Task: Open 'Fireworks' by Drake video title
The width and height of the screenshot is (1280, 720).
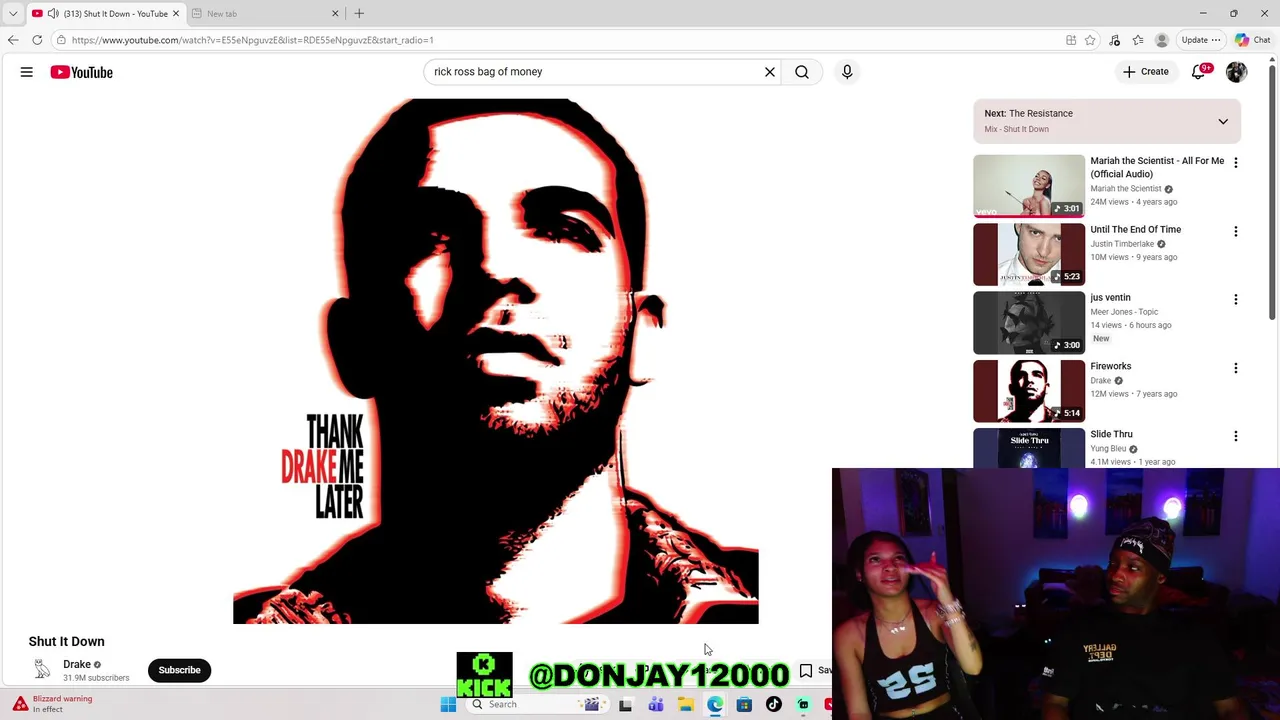Action: point(1110,366)
